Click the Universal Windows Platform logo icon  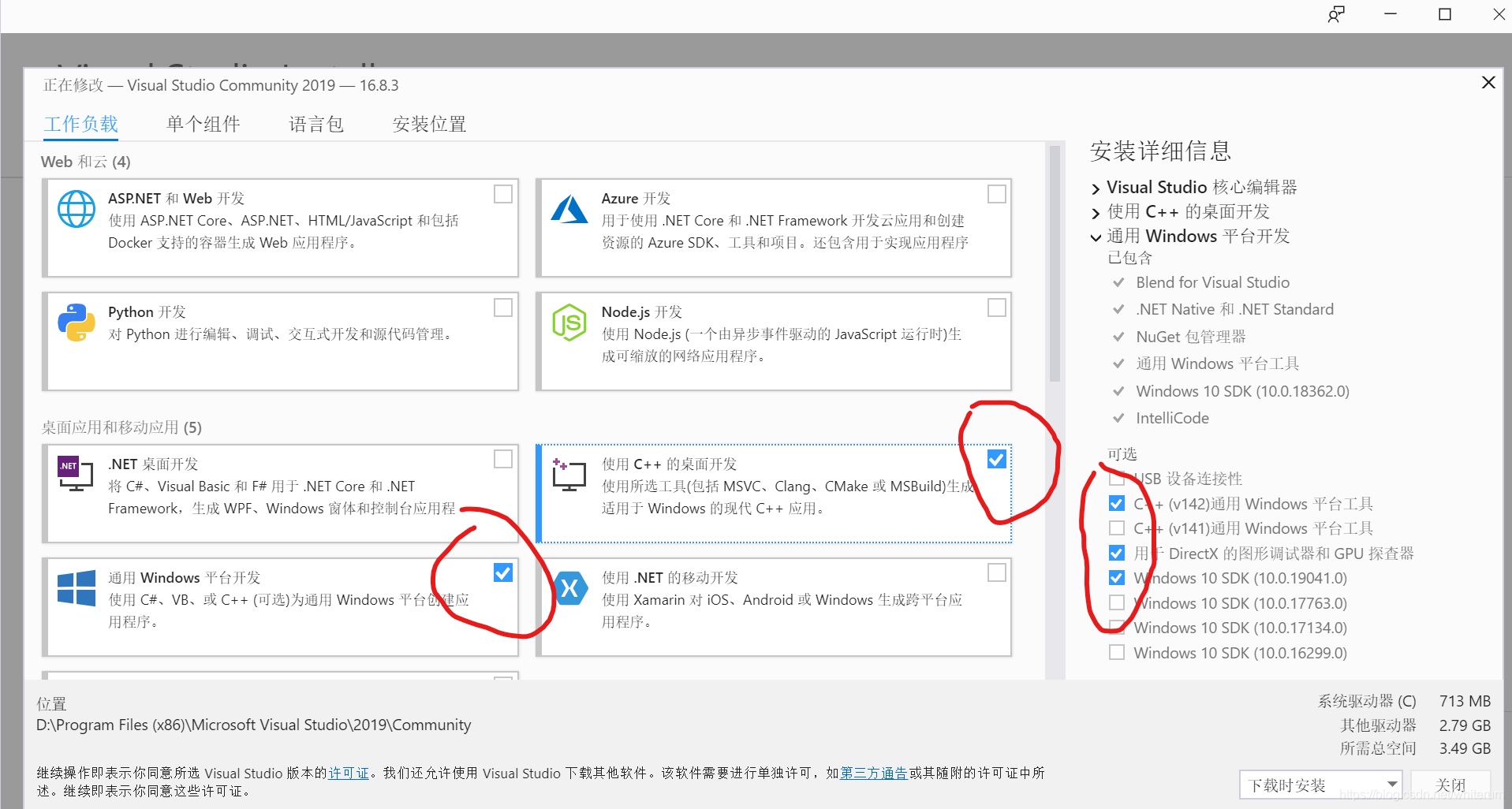77,587
